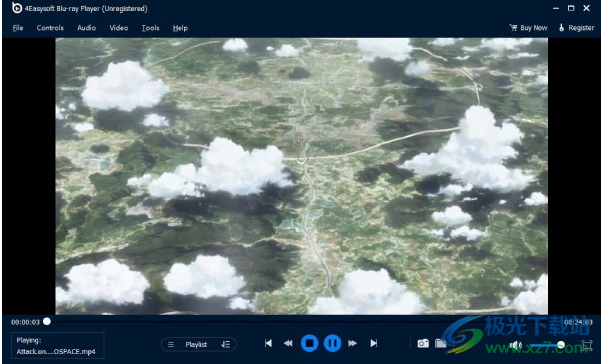
Task: Click total duration 00:24:03
Action: click(x=578, y=322)
